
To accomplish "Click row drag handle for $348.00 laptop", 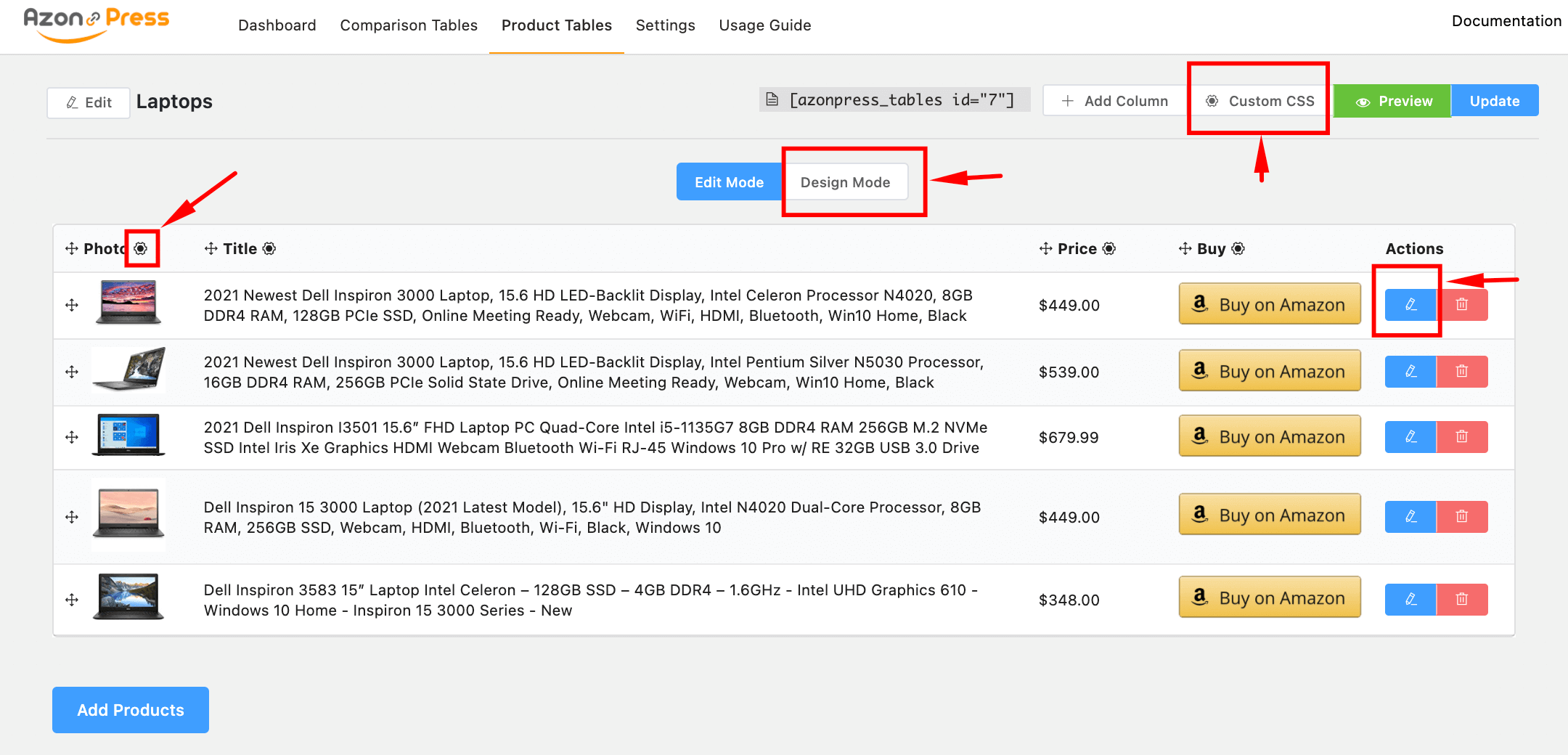I will (71, 600).
